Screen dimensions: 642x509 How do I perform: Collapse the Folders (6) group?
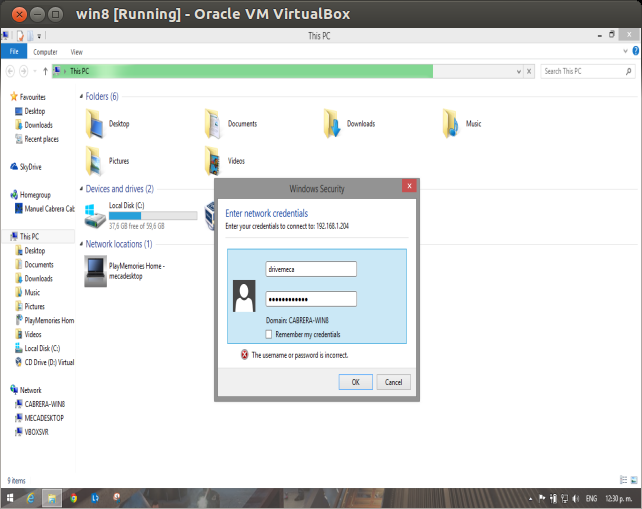click(81, 96)
